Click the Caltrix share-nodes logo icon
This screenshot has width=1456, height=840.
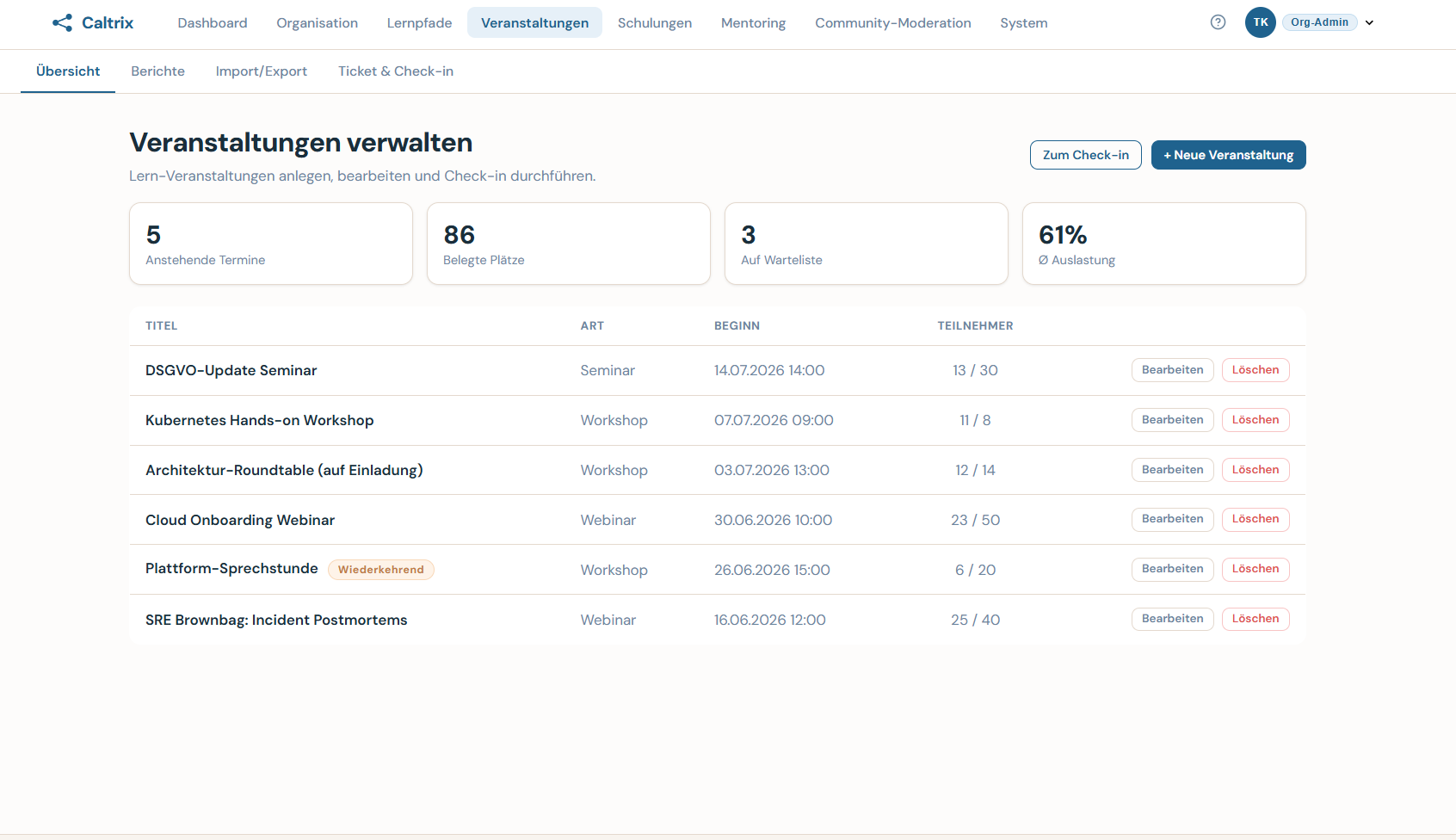tap(62, 22)
